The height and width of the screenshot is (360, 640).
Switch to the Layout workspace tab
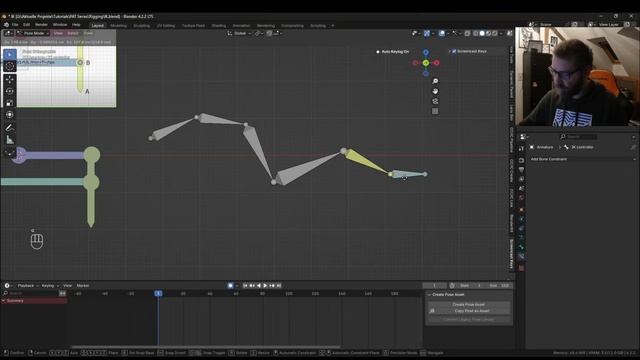click(98, 26)
